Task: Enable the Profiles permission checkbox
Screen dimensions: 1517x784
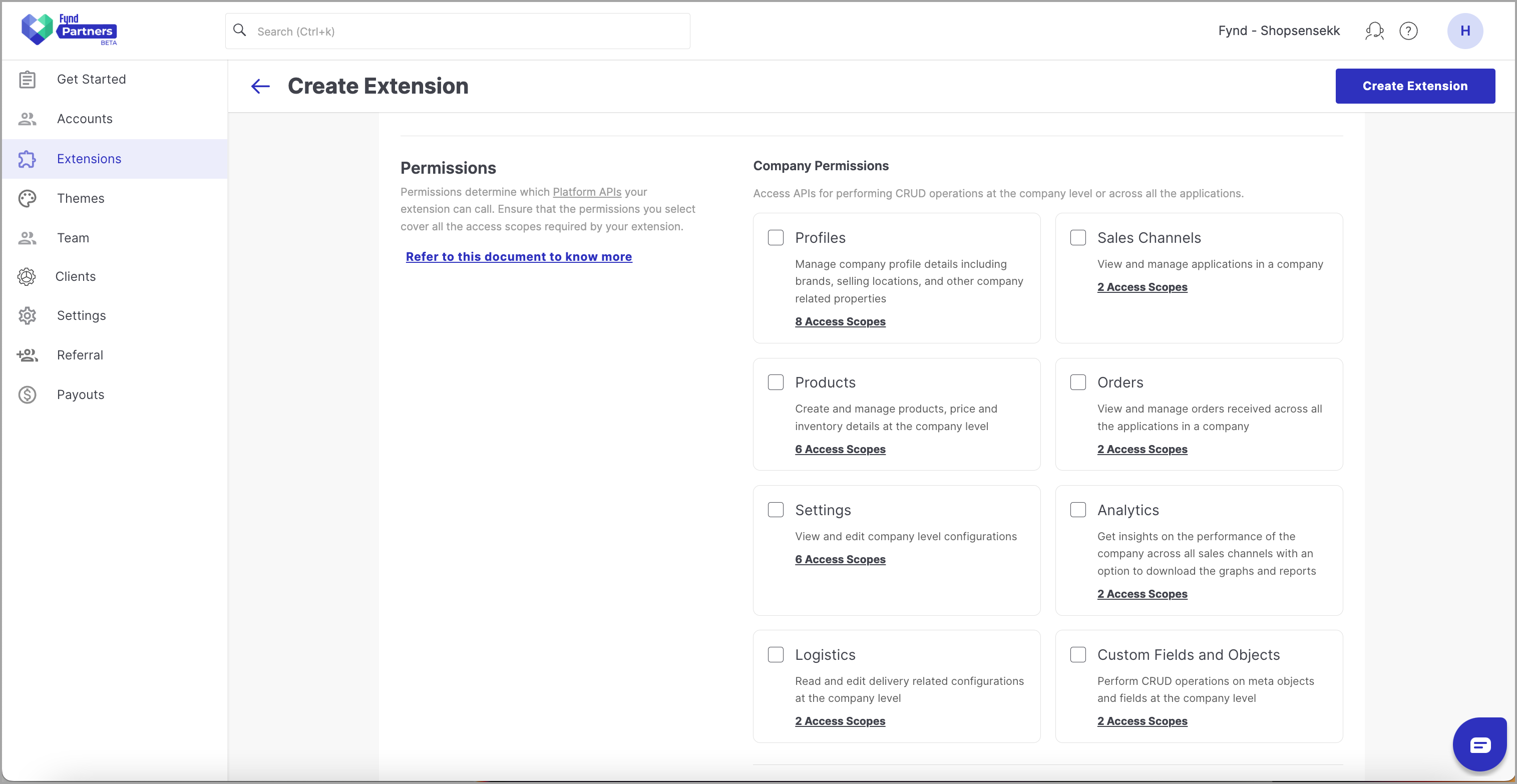Action: 776,237
